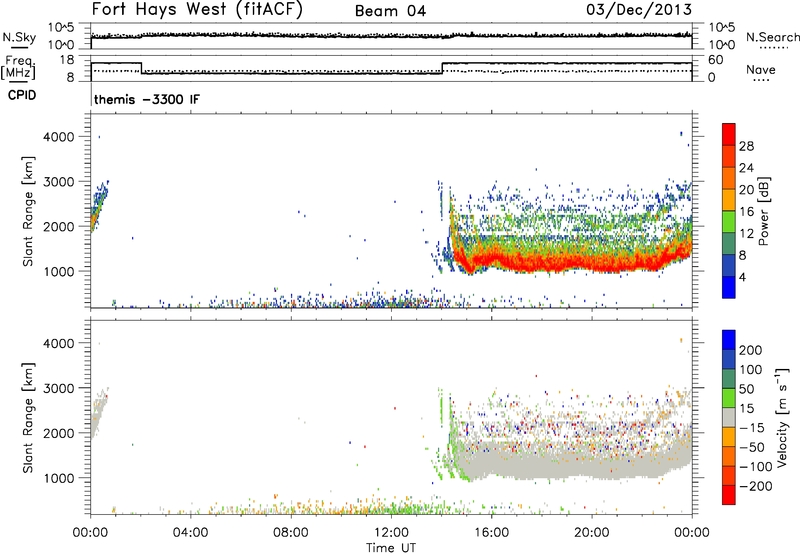The image size is (800, 554).
Task: Click the gray segment of velocity colorbar
Action: tap(729, 417)
